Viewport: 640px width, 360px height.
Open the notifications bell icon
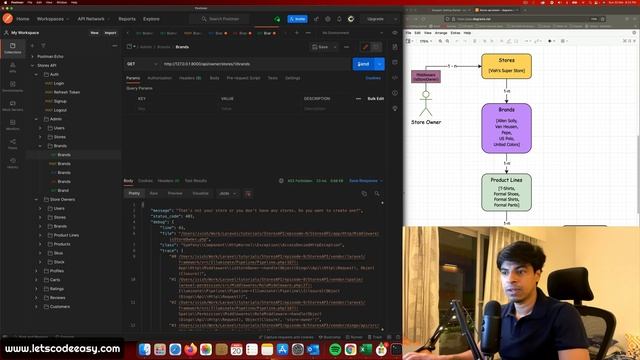tap(339, 19)
